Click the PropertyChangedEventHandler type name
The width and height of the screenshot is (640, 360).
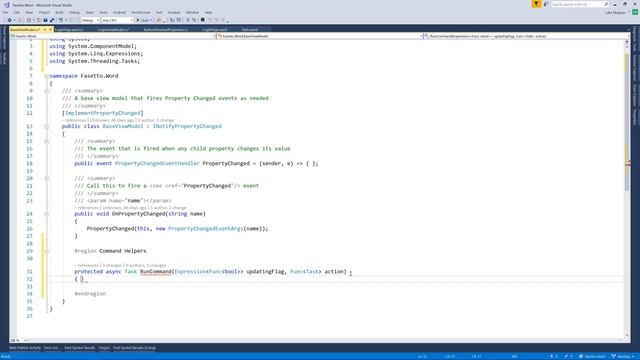coord(157,163)
